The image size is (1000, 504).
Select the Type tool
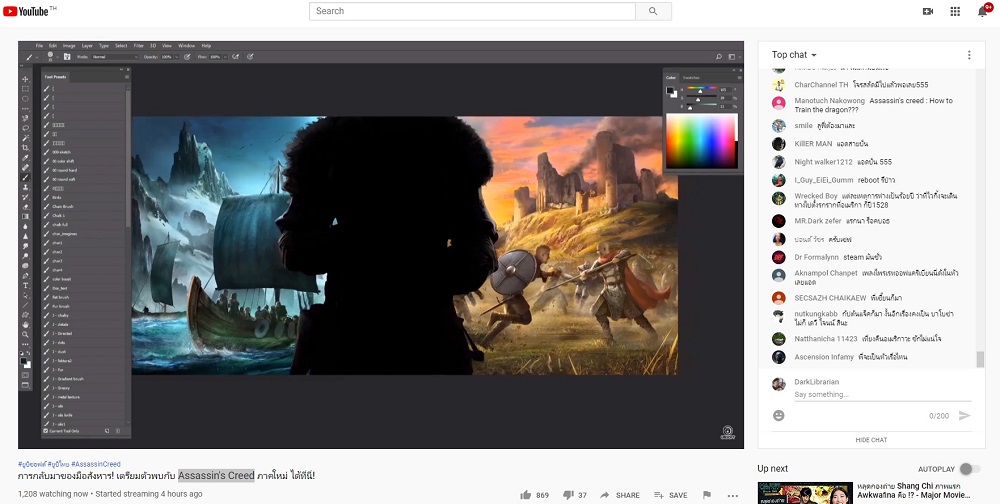(26, 285)
